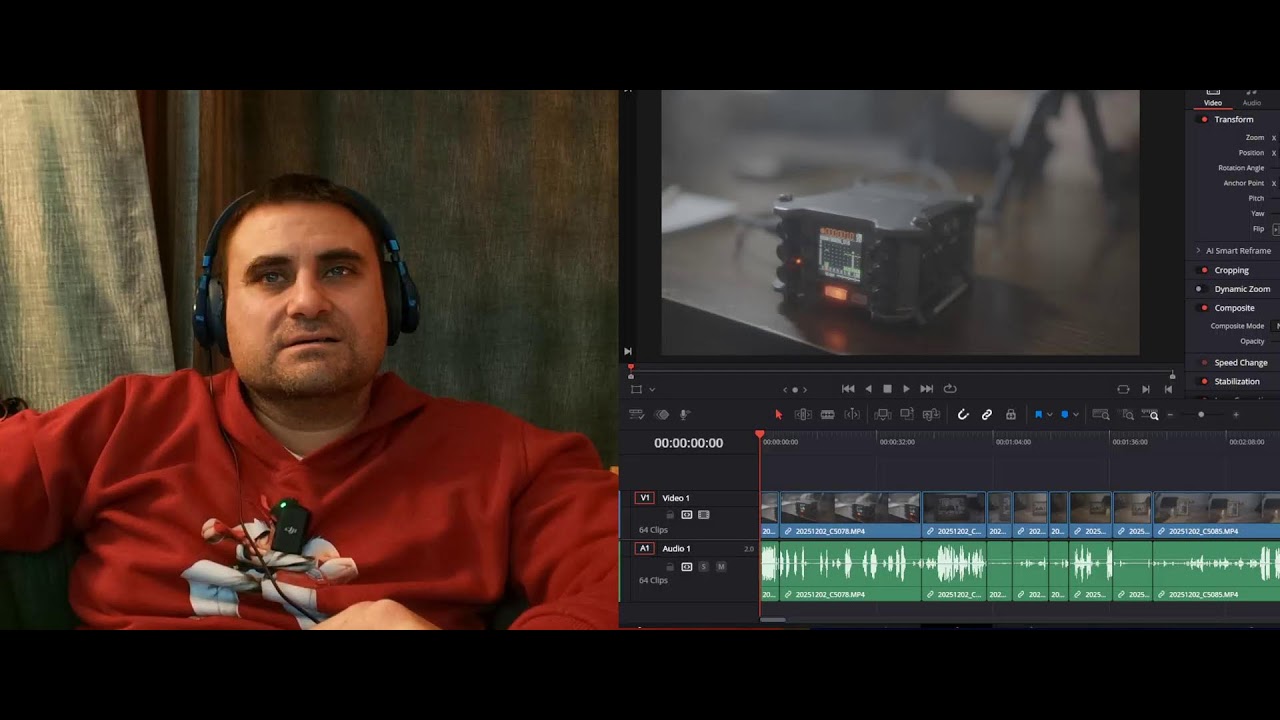Toggle the Cropping enable switch
Viewport: 1280px width, 720px height.
1204,270
